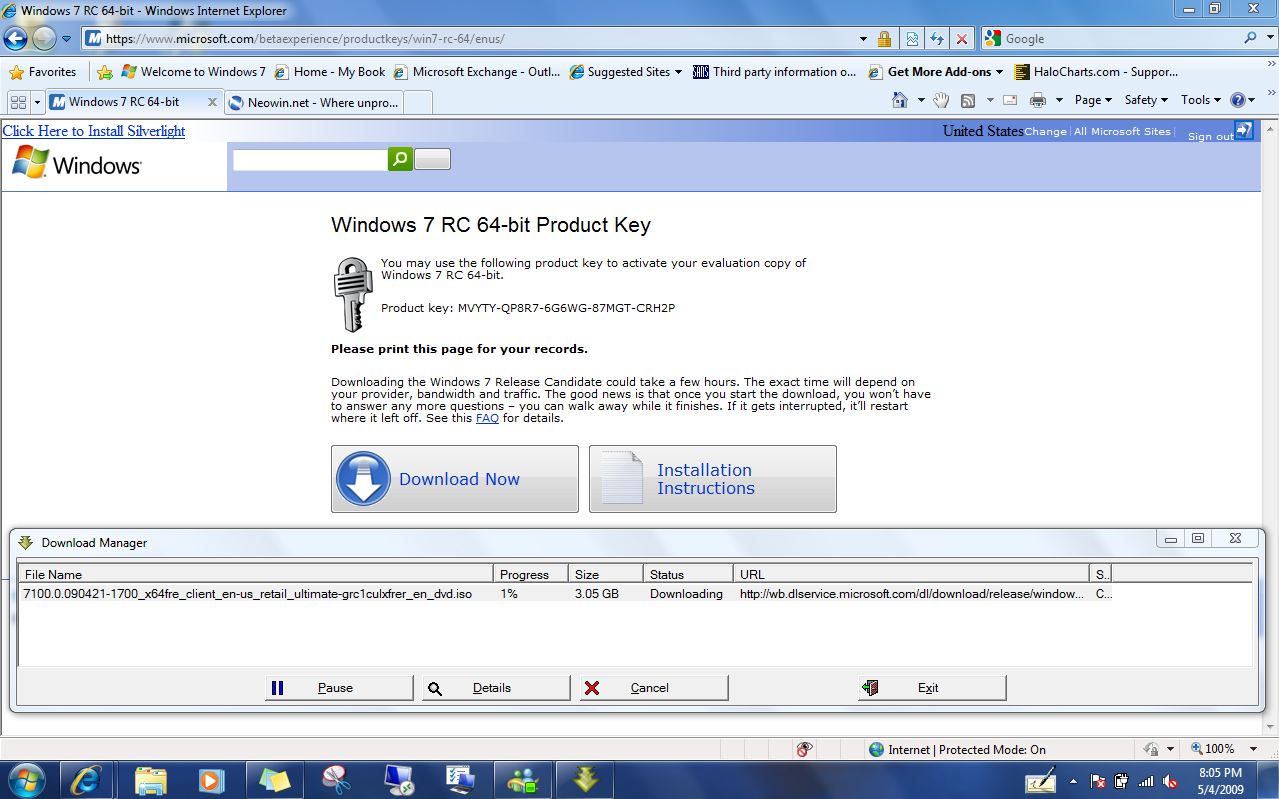This screenshot has width=1279, height=799.
Task: Click the browser Back button
Action: (x=16, y=39)
